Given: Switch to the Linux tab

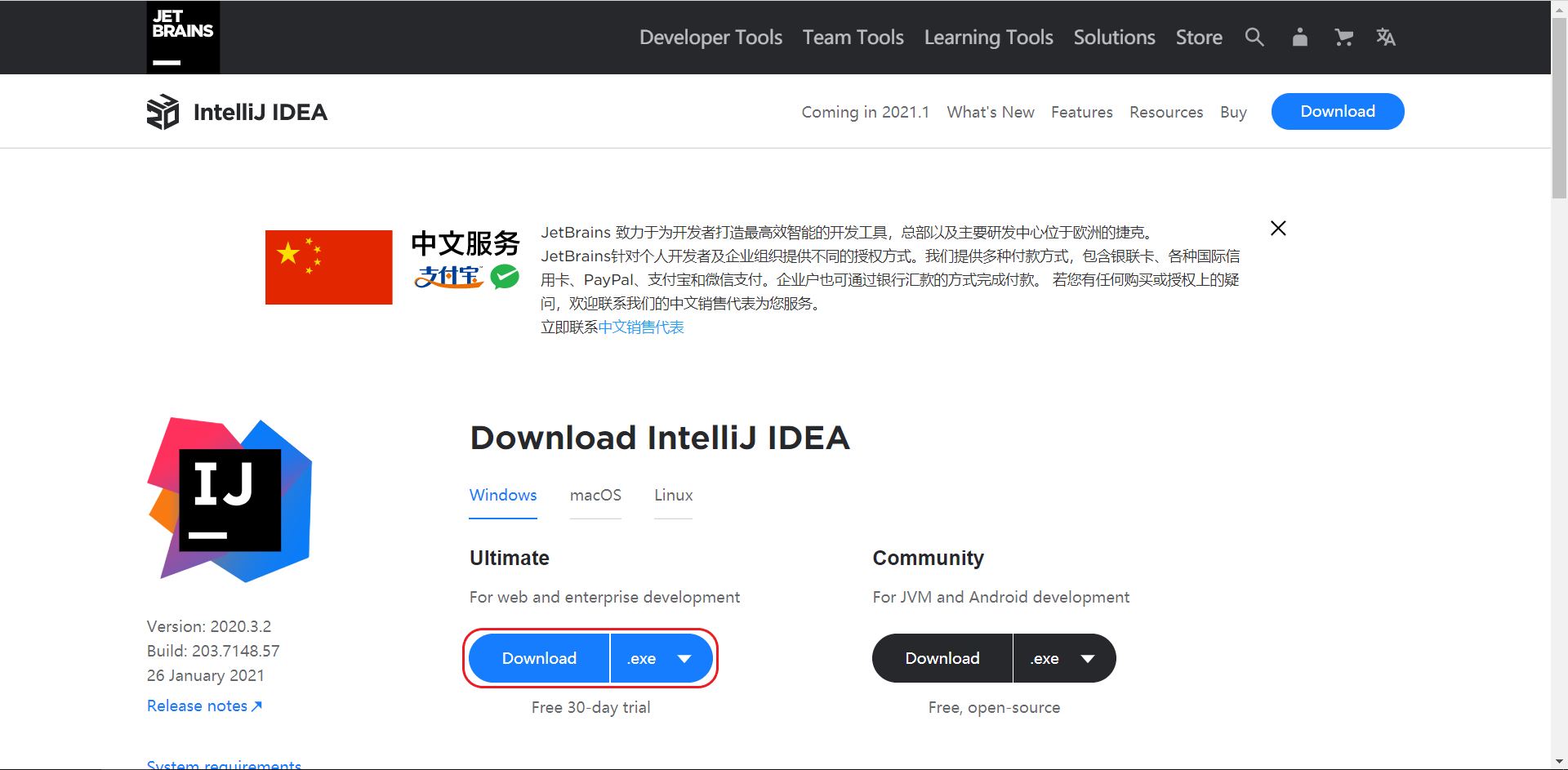Looking at the screenshot, I should pos(673,495).
